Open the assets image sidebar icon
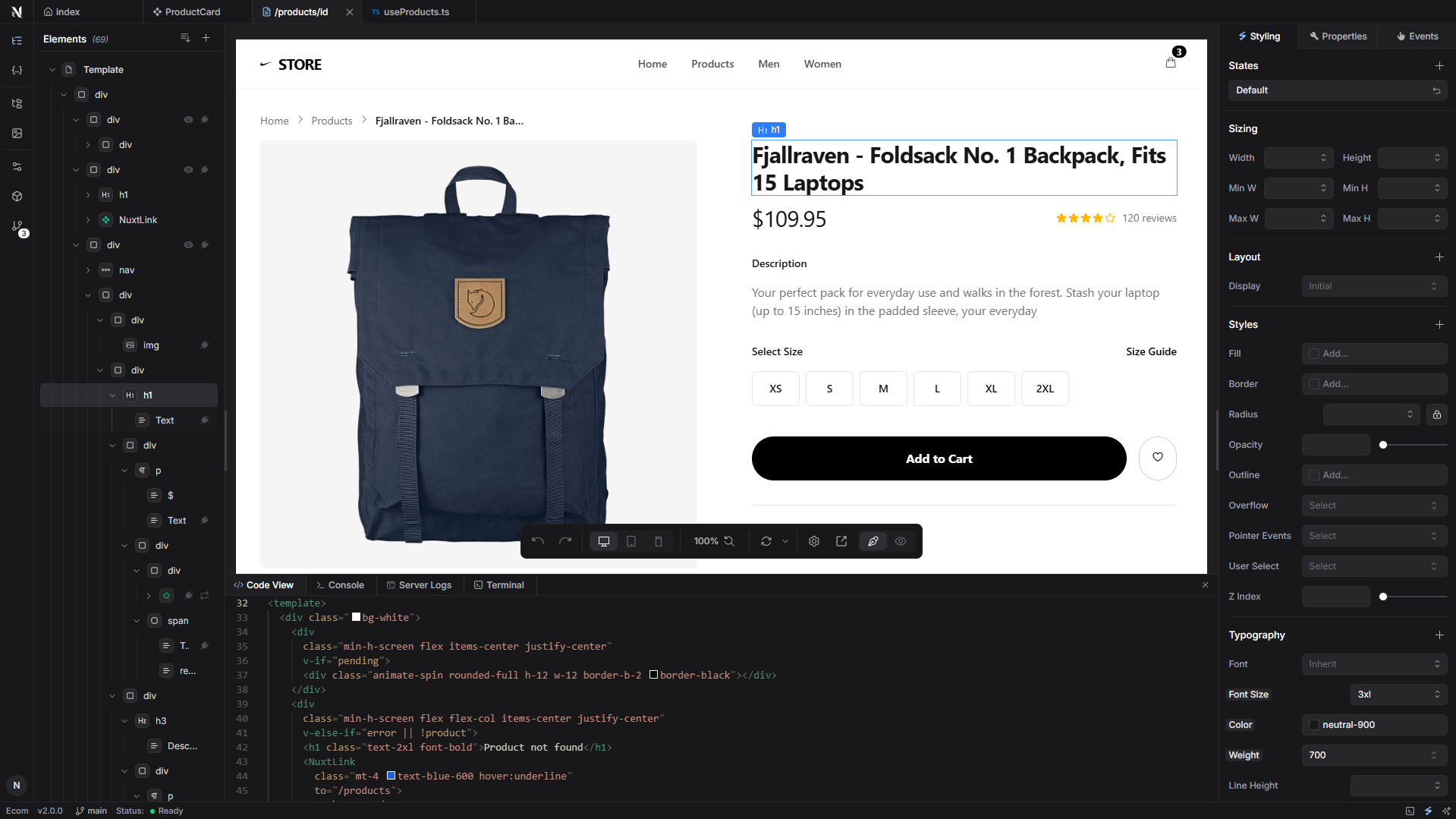 pos(17,133)
